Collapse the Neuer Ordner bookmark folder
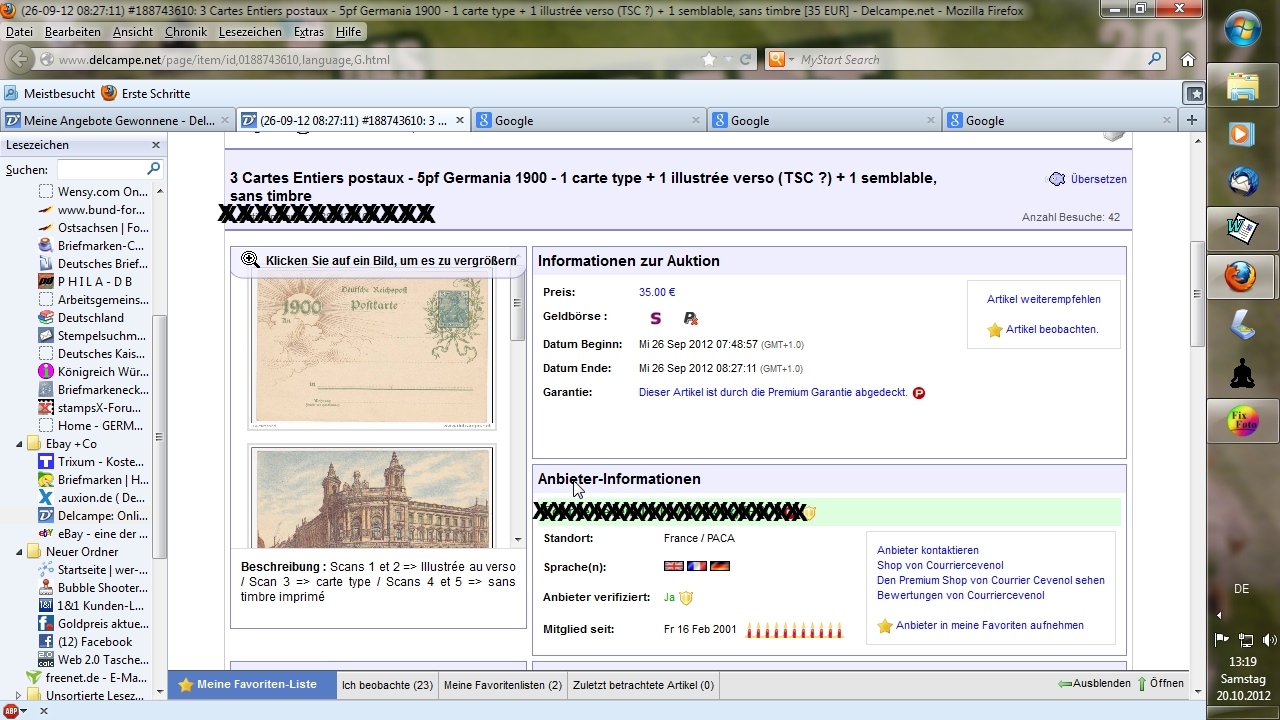 19,552
